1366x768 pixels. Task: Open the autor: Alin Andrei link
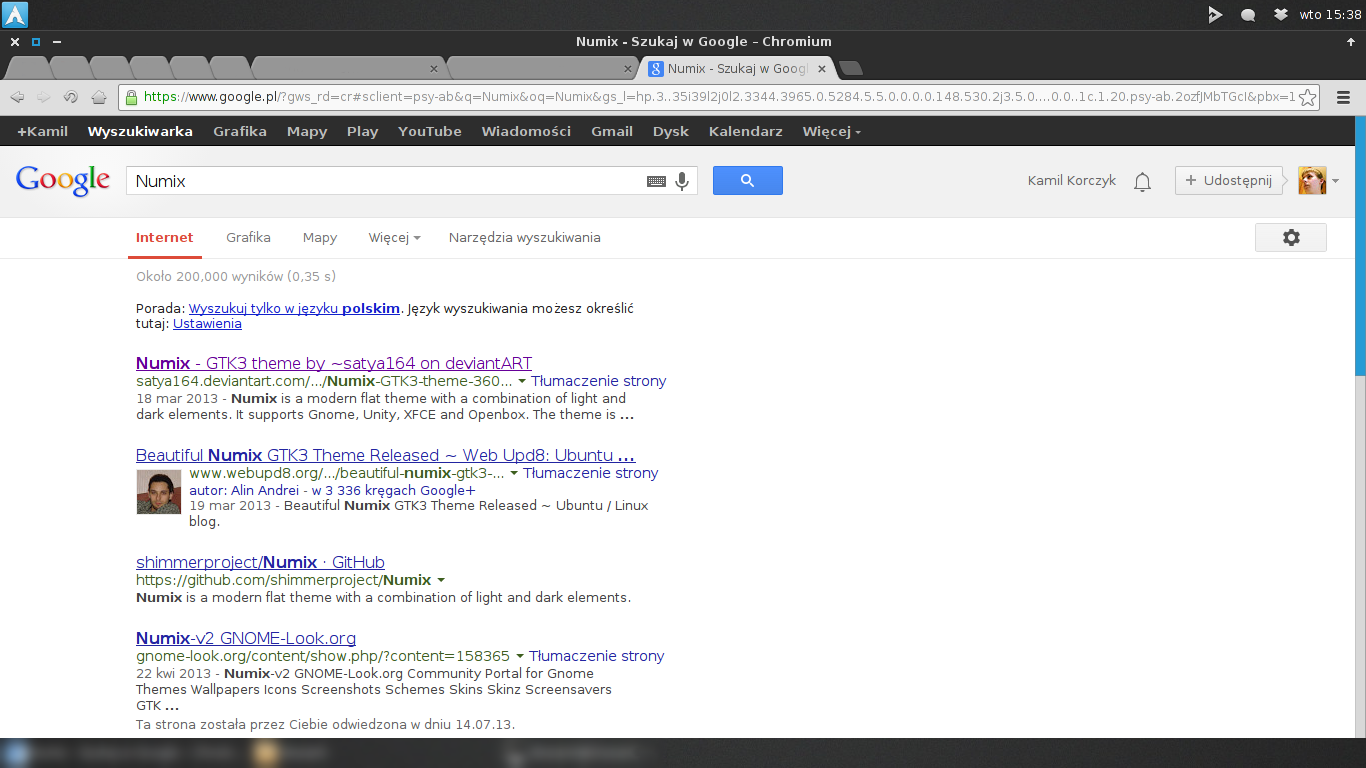click(x=245, y=490)
